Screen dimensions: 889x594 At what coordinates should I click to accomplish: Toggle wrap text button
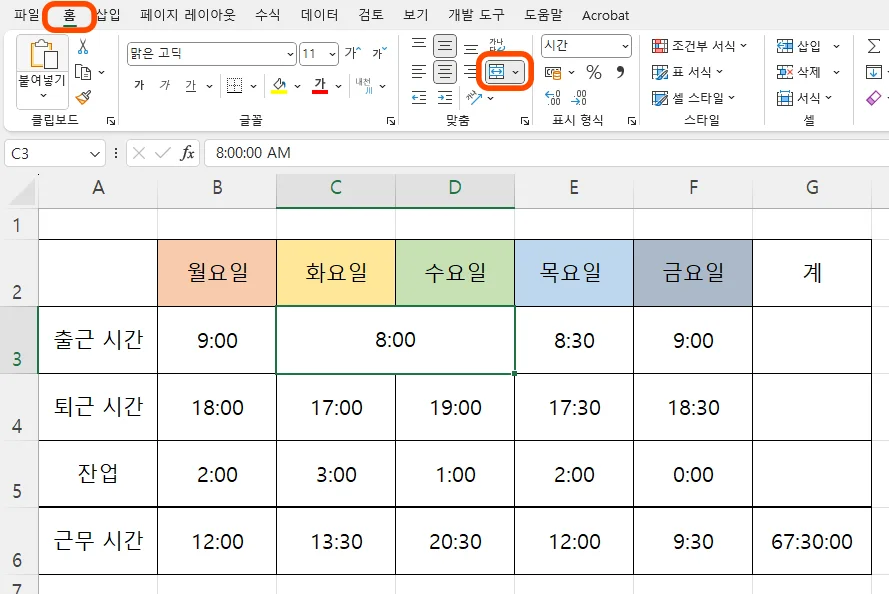[497, 46]
